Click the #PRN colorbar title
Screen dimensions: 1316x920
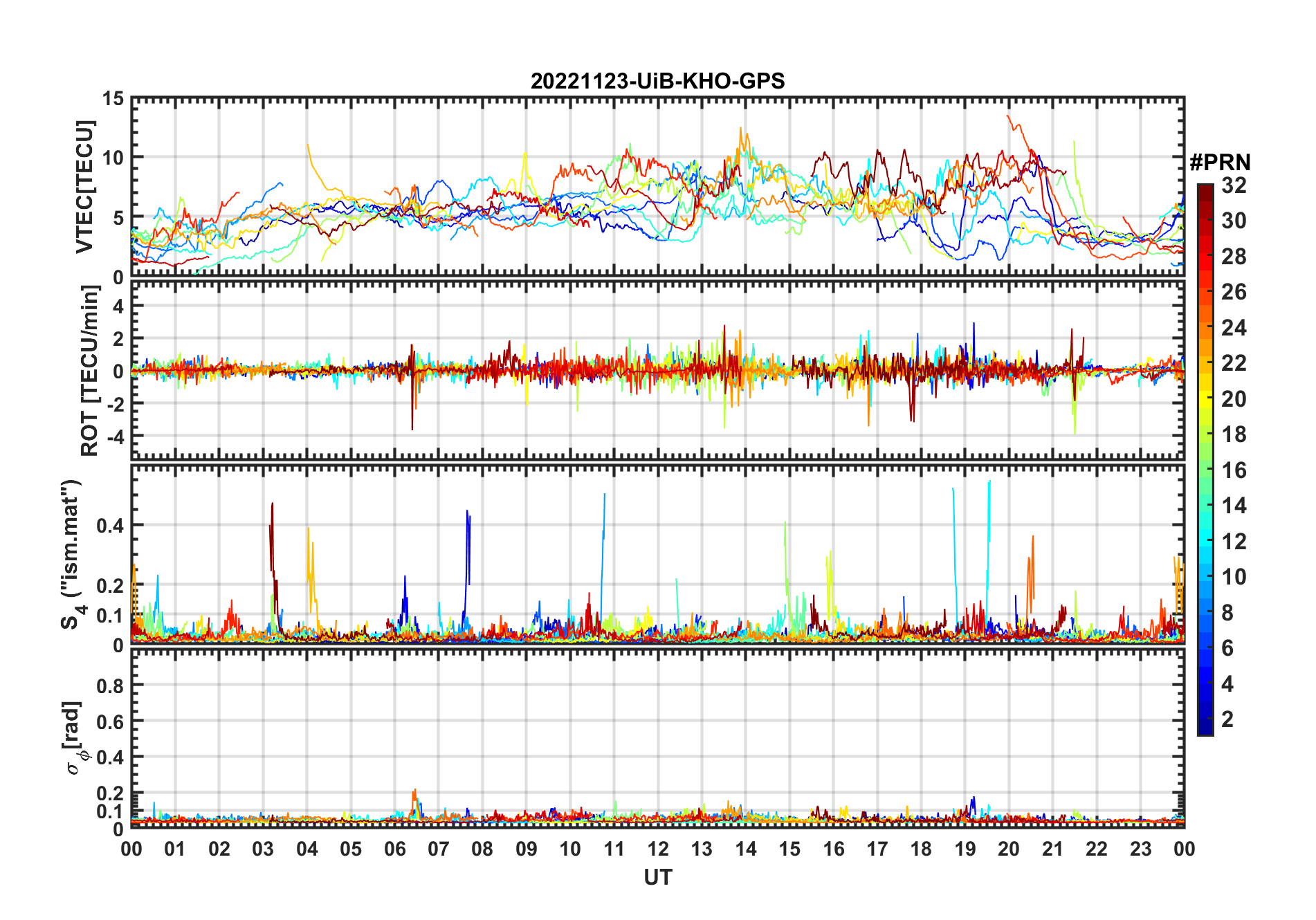[1220, 162]
